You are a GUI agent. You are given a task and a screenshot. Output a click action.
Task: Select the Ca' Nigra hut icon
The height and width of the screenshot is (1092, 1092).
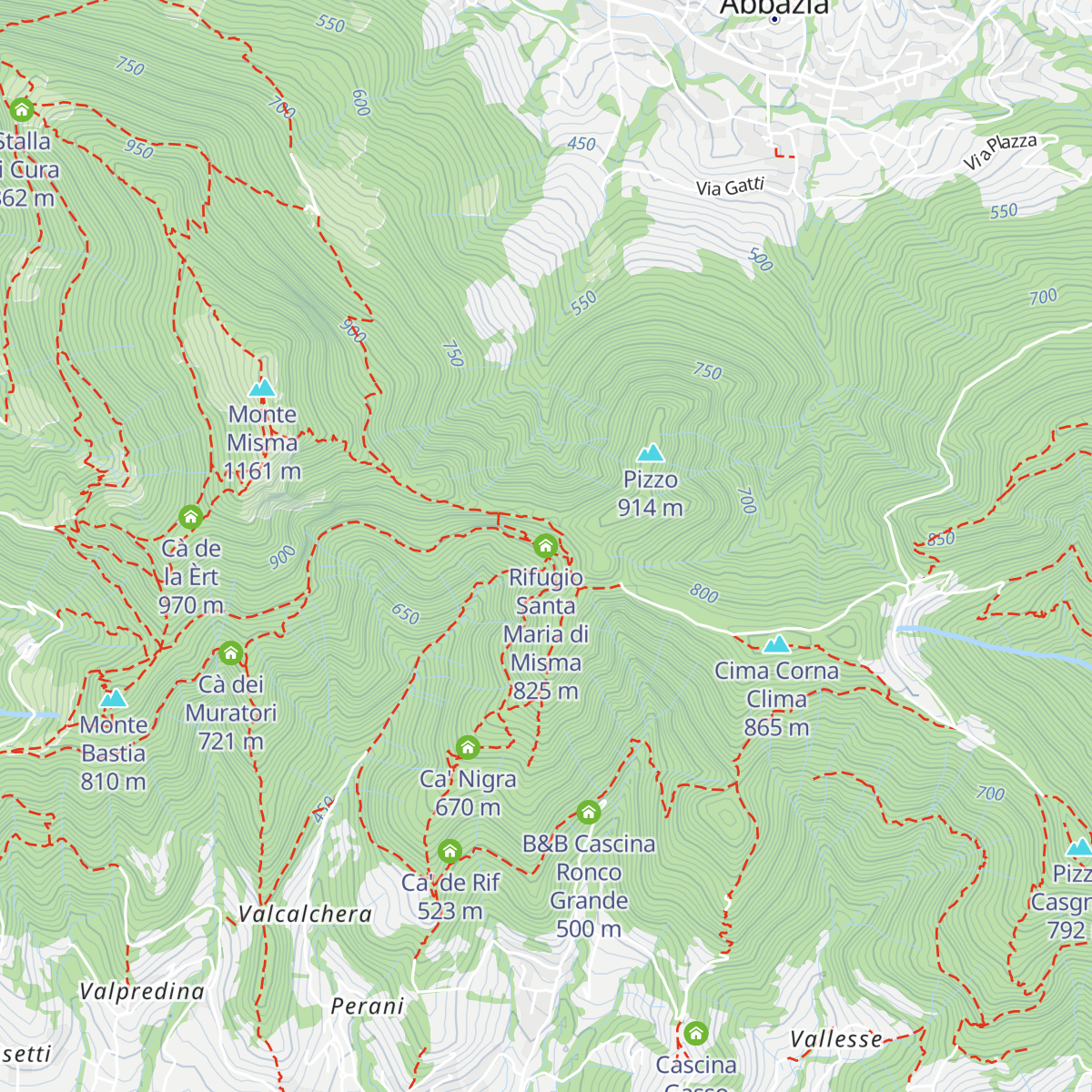[467, 748]
